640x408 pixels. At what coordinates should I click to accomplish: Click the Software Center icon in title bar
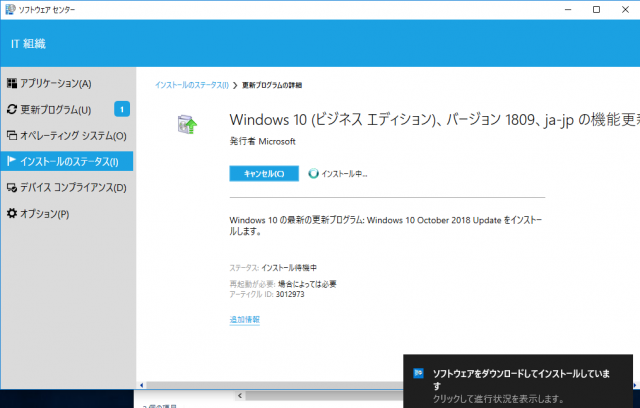pyautogui.click(x=9, y=9)
